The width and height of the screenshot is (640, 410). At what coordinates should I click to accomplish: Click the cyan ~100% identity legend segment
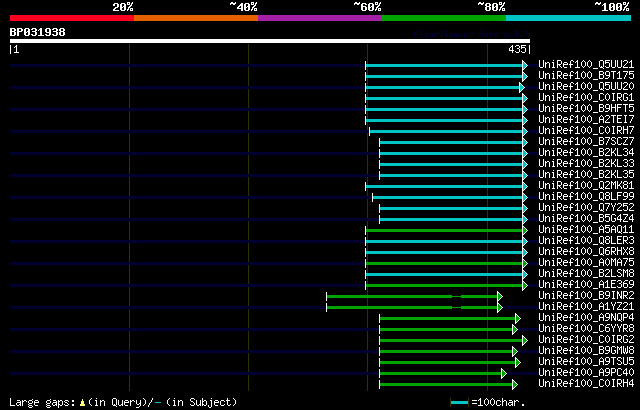click(569, 18)
